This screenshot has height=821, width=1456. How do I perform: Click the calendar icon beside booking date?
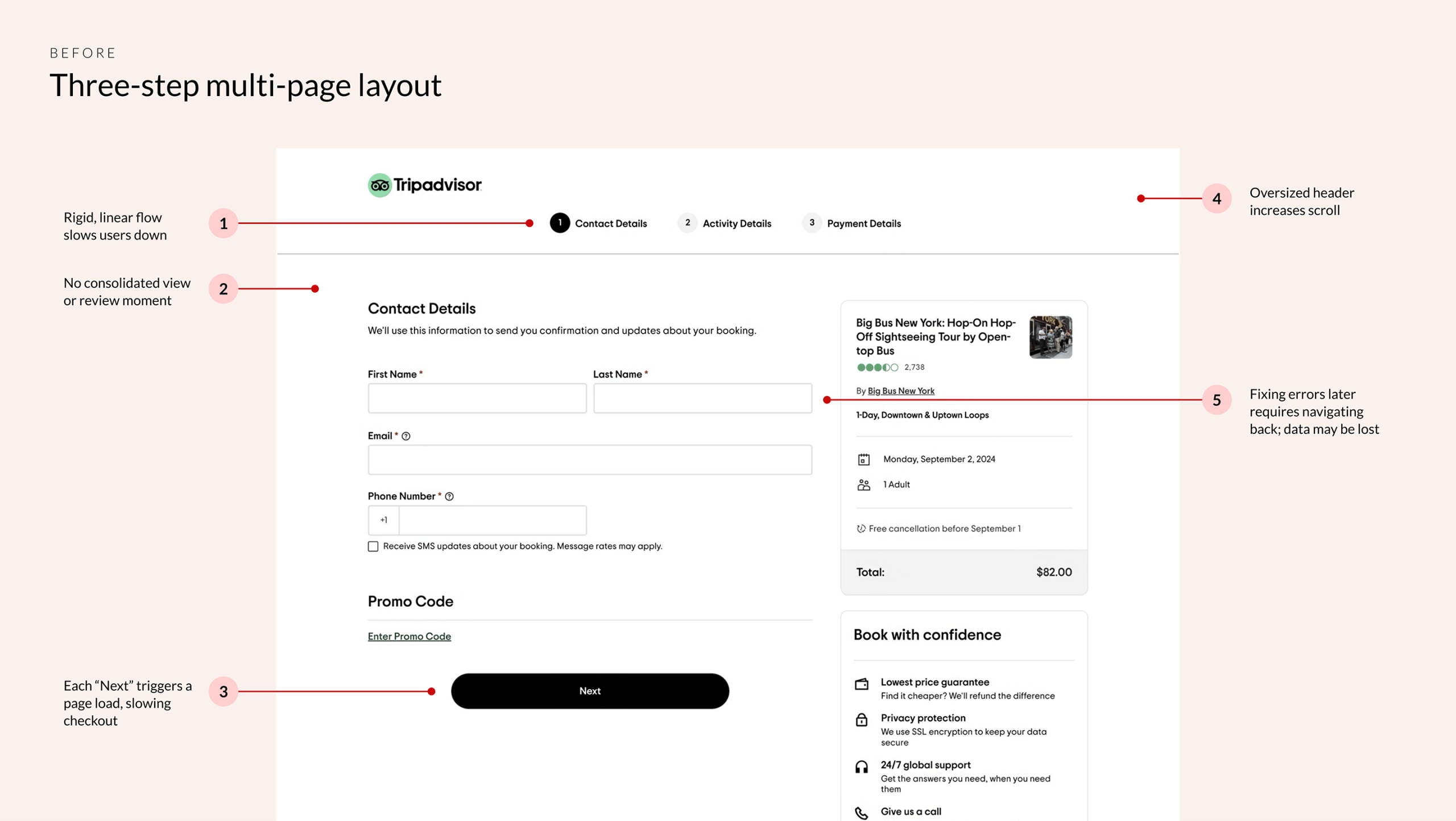pyautogui.click(x=863, y=459)
